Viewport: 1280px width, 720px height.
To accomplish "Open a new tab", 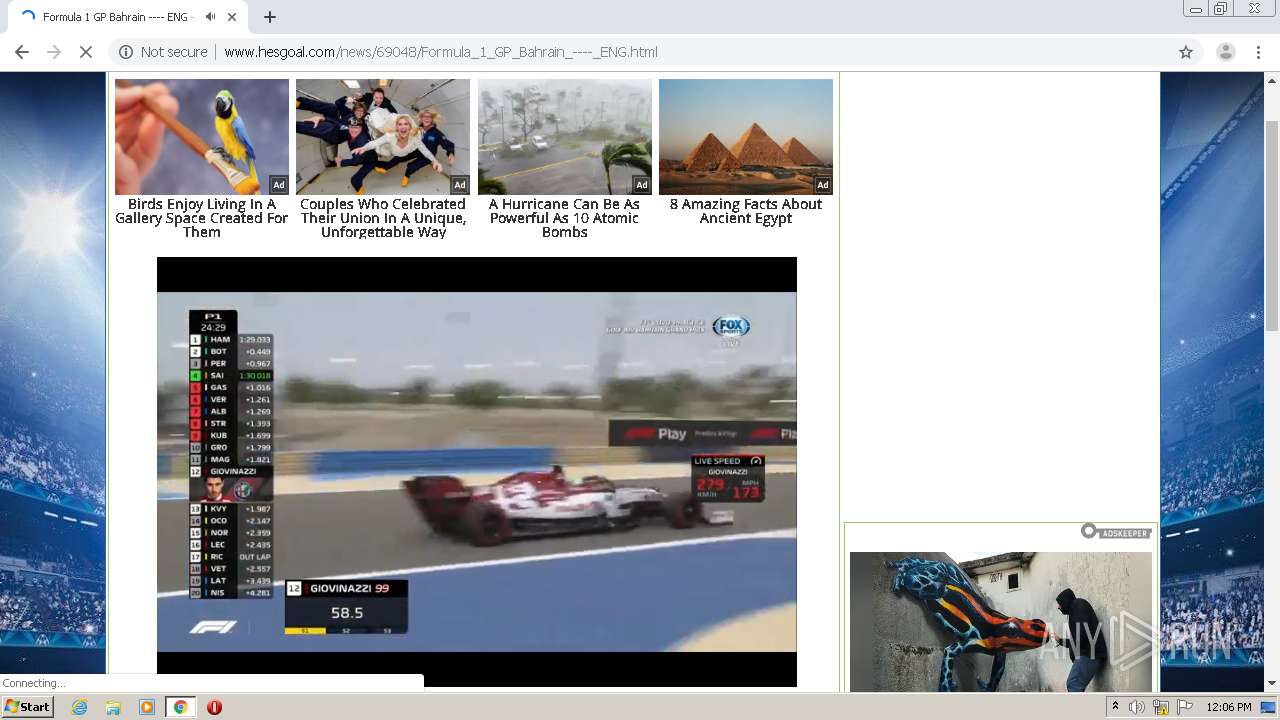I will 269,17.
